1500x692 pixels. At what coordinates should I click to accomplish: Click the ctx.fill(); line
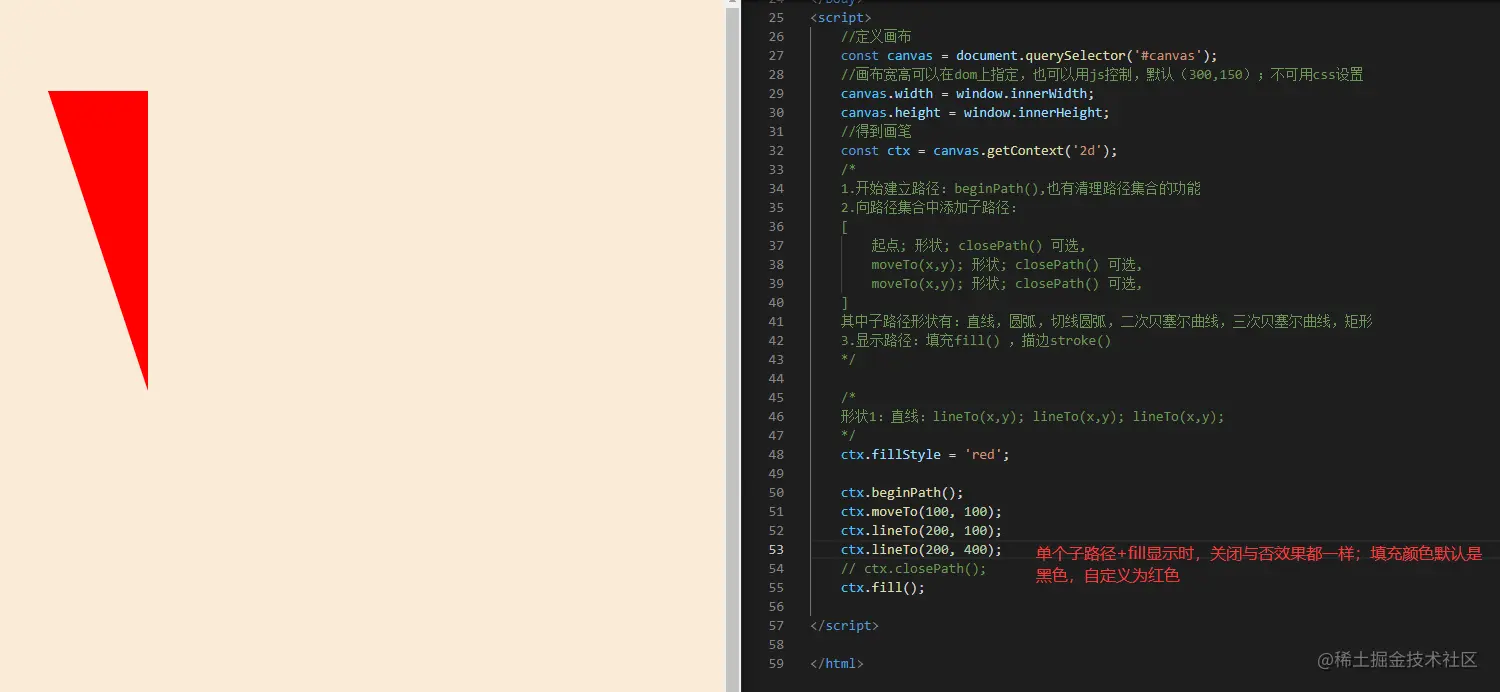(883, 588)
